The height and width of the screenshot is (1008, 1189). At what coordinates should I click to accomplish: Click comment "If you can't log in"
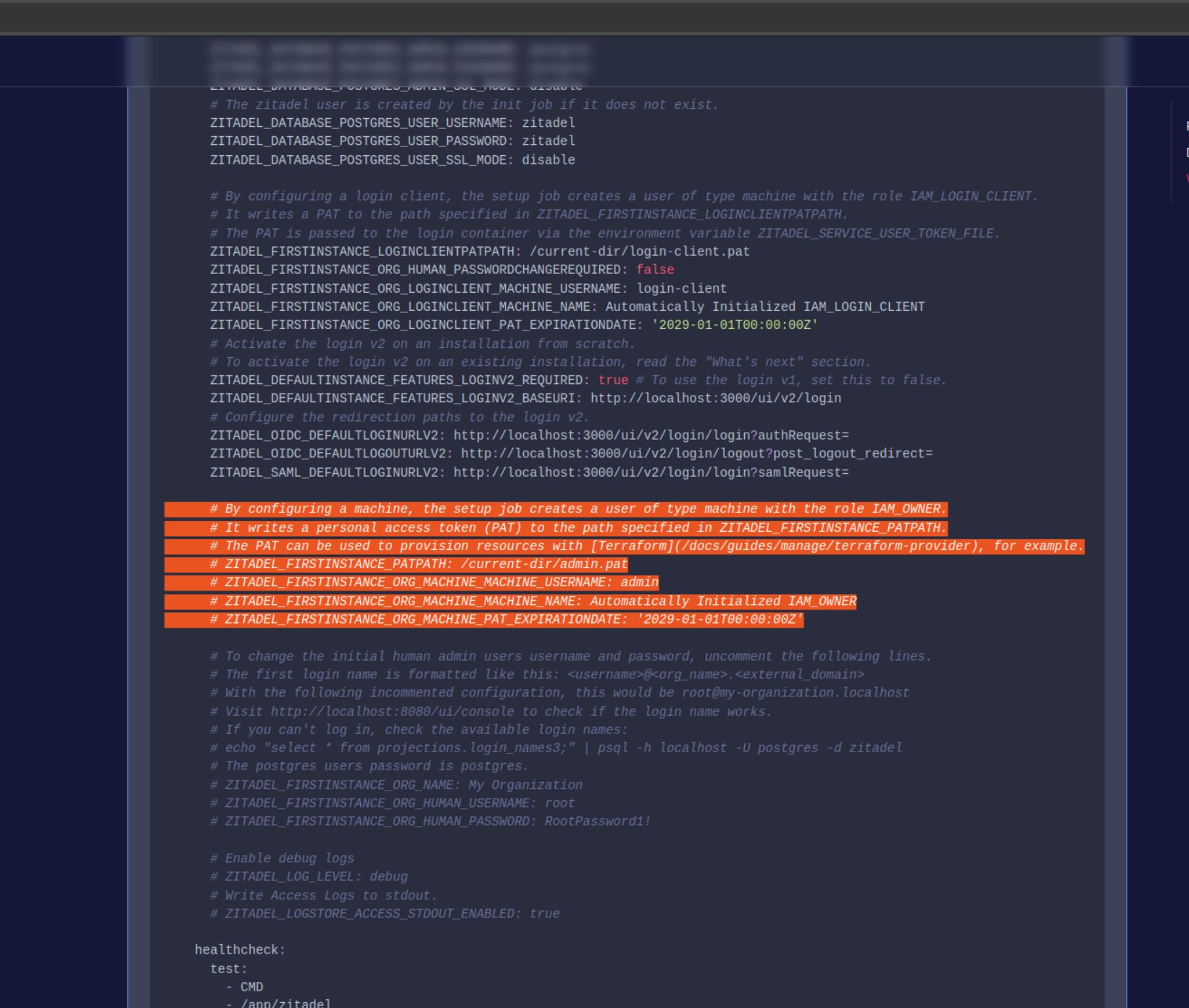pos(419,730)
